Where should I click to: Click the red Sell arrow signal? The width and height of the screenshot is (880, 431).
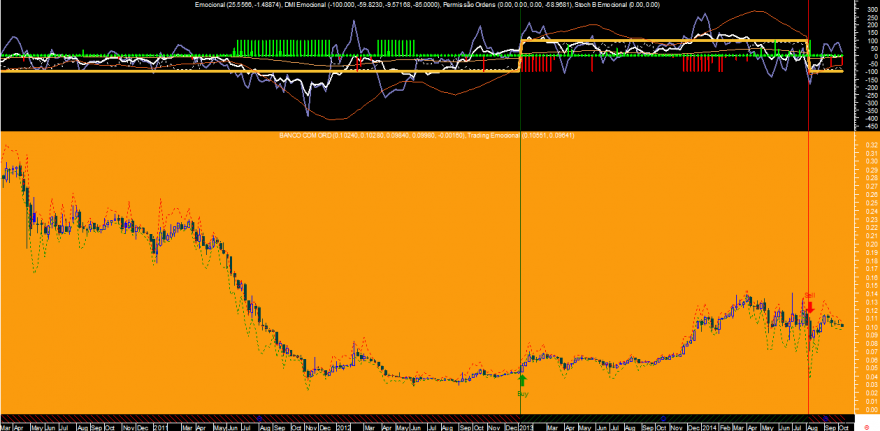click(810, 306)
